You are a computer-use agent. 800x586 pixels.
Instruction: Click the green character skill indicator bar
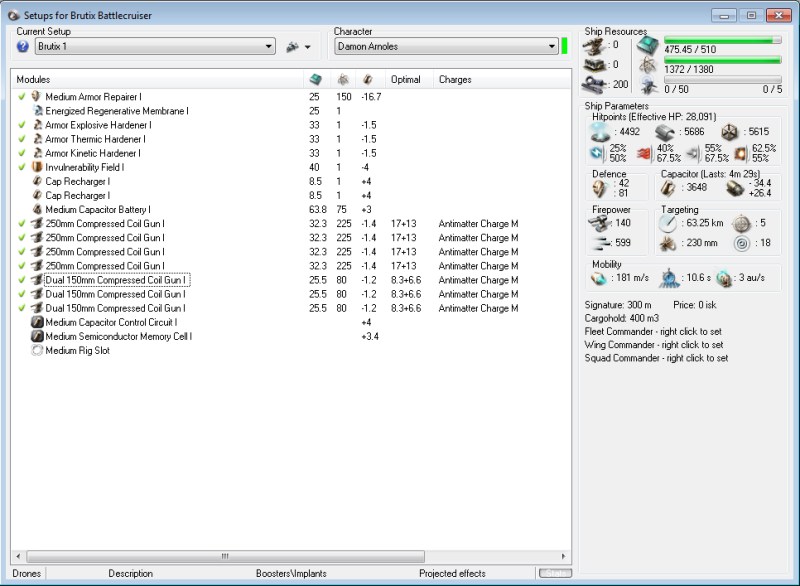(x=564, y=46)
